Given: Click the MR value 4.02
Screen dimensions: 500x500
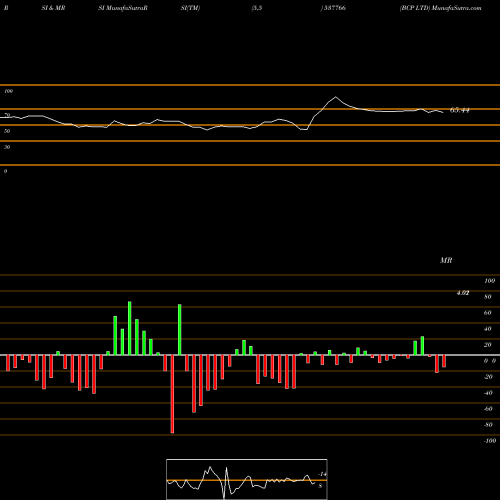Looking at the screenshot, I should coord(463,293).
